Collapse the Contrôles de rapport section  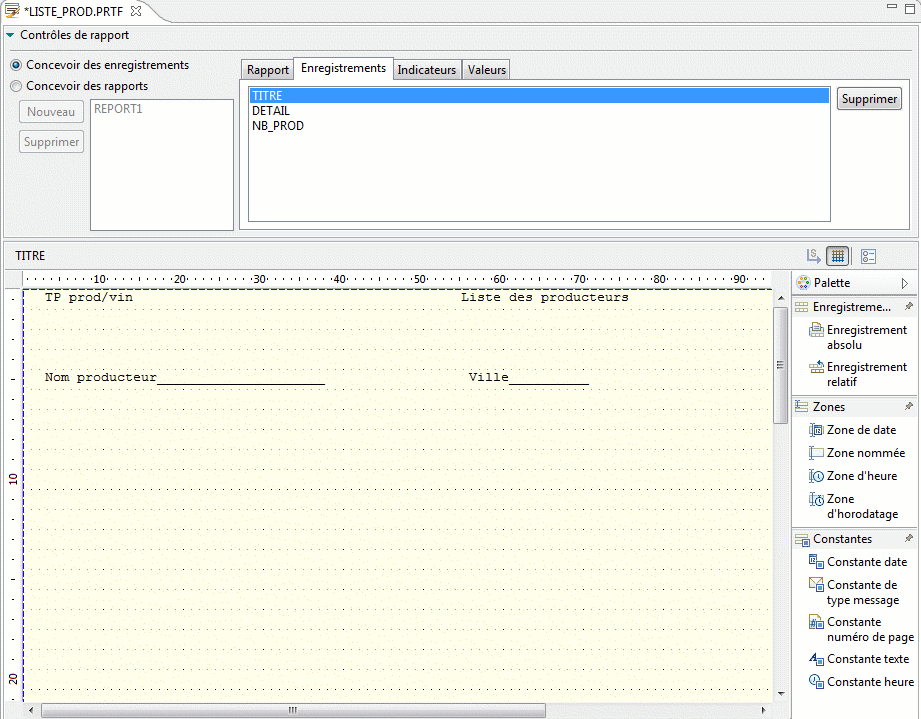(x=11, y=33)
